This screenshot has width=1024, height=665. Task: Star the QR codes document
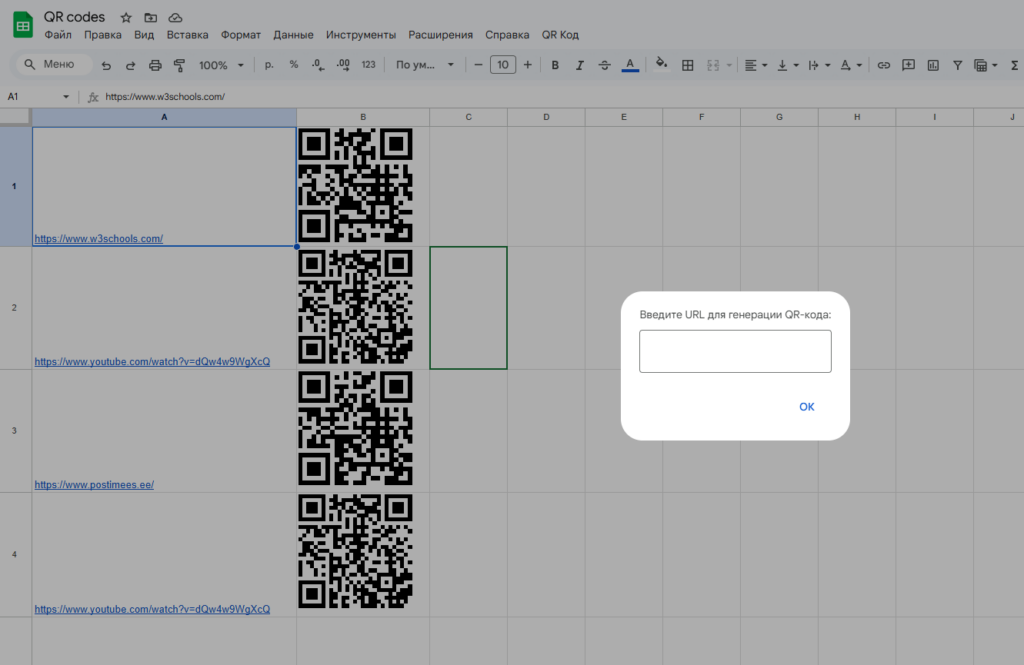(x=126, y=18)
